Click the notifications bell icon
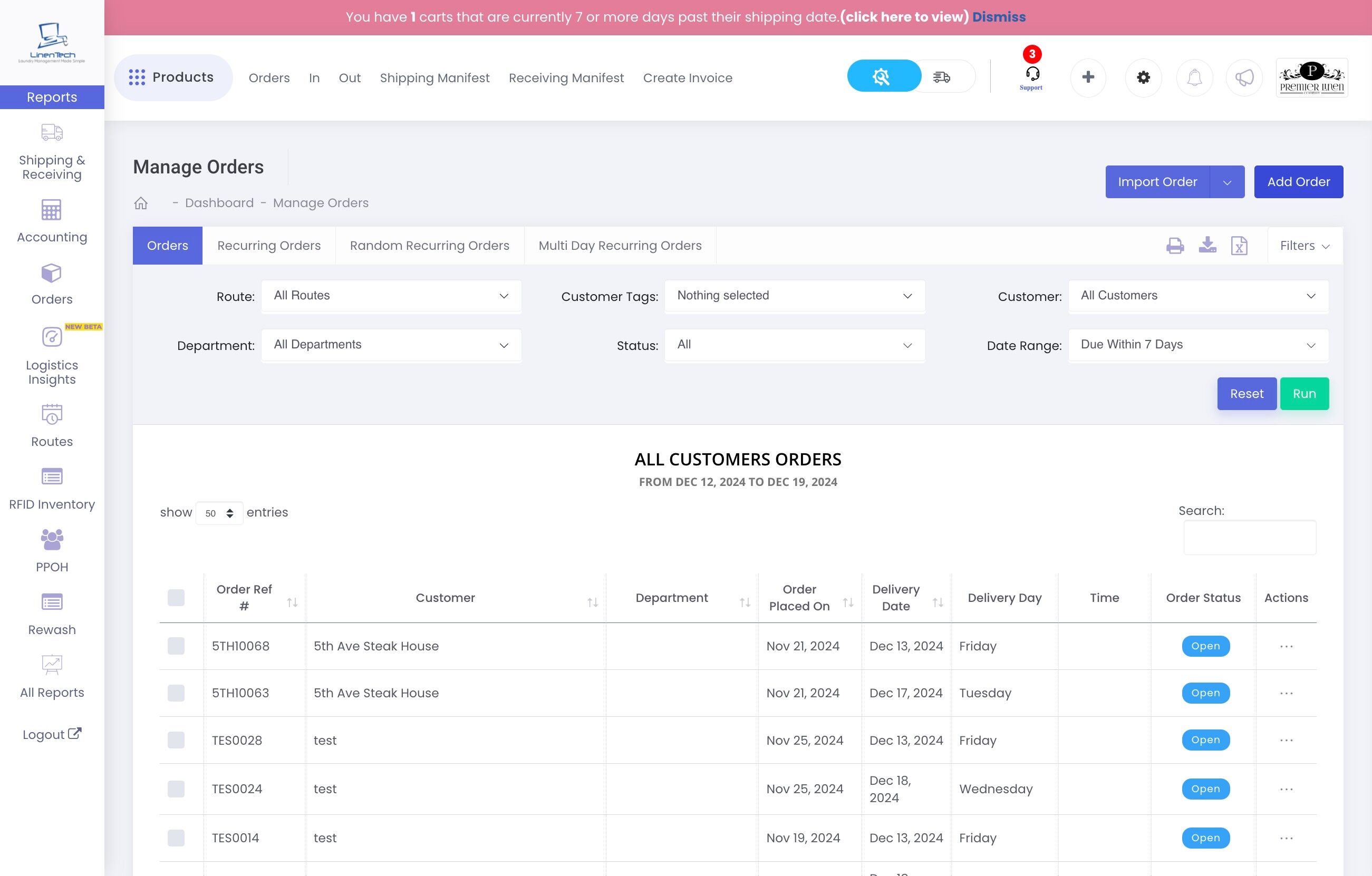The height and width of the screenshot is (876, 1372). click(1194, 77)
